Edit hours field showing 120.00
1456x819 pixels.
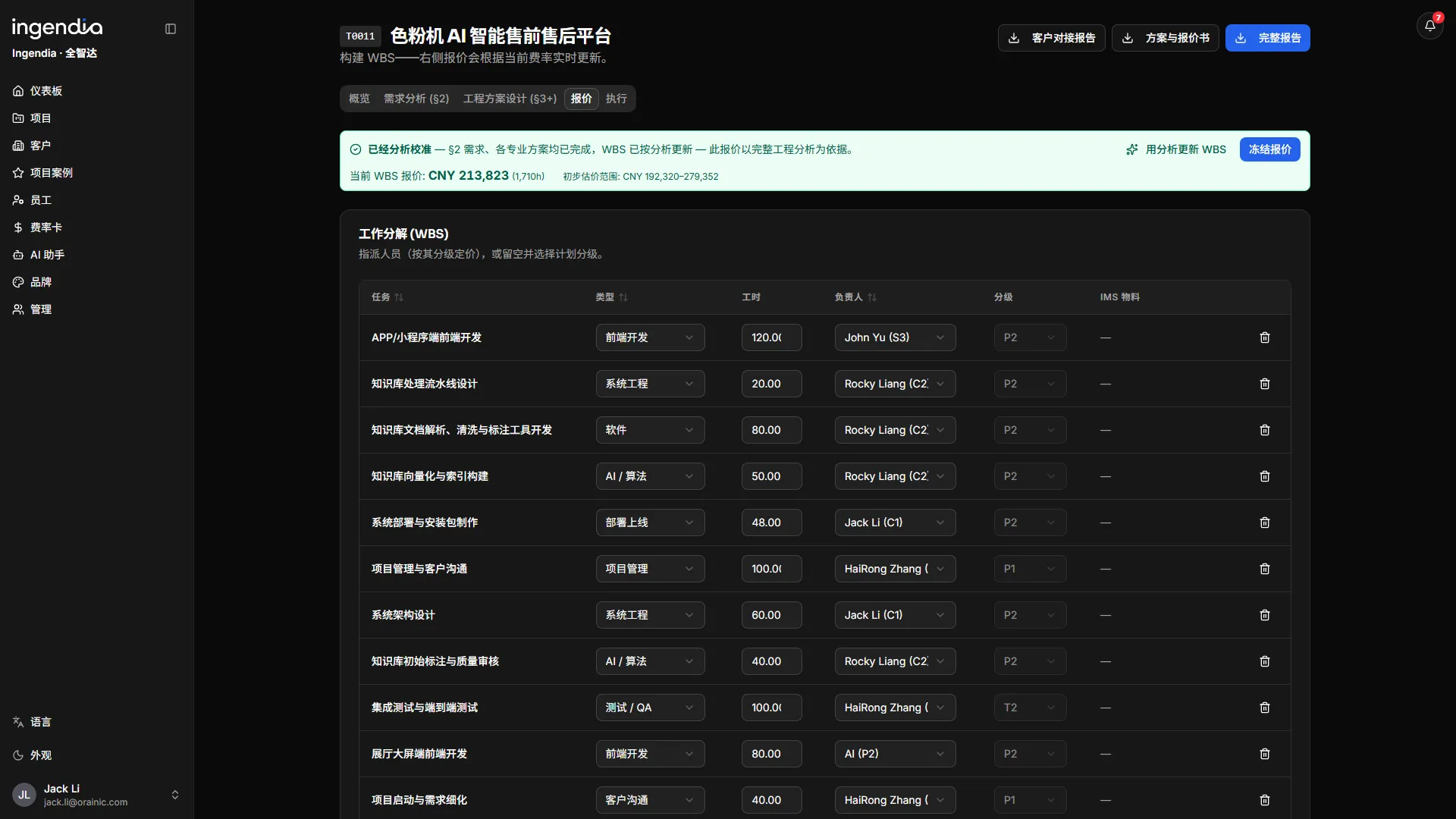[x=771, y=337]
